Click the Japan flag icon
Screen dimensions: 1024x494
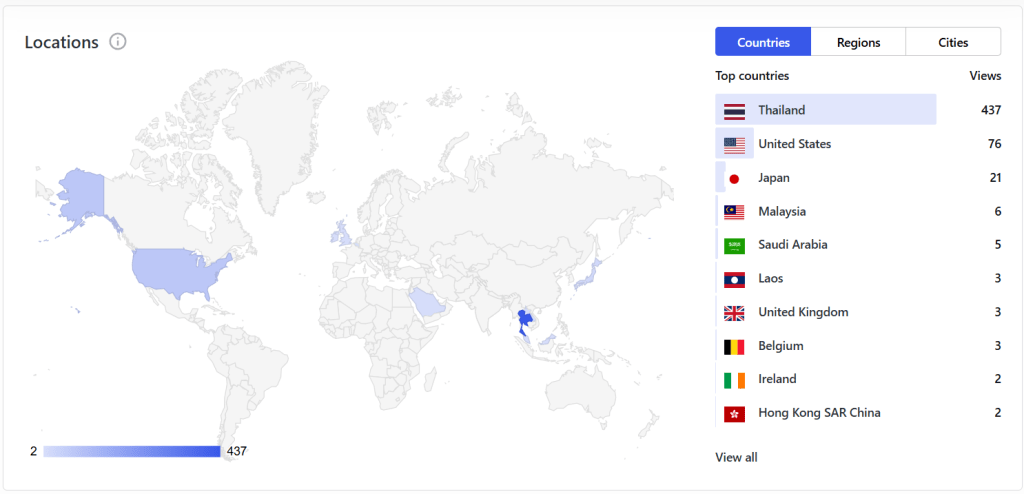pyautogui.click(x=734, y=178)
